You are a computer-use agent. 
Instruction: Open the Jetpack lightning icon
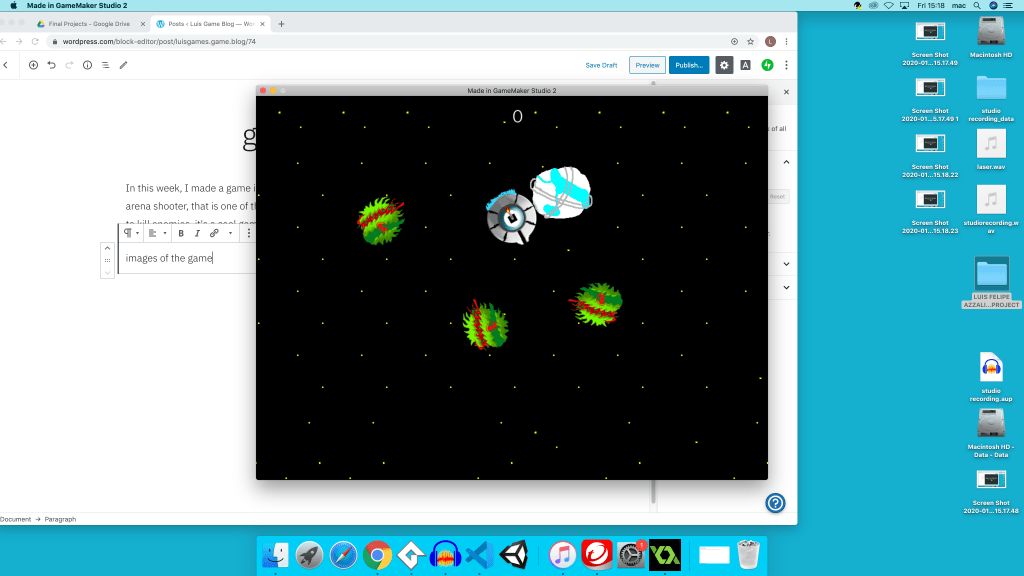pos(767,65)
